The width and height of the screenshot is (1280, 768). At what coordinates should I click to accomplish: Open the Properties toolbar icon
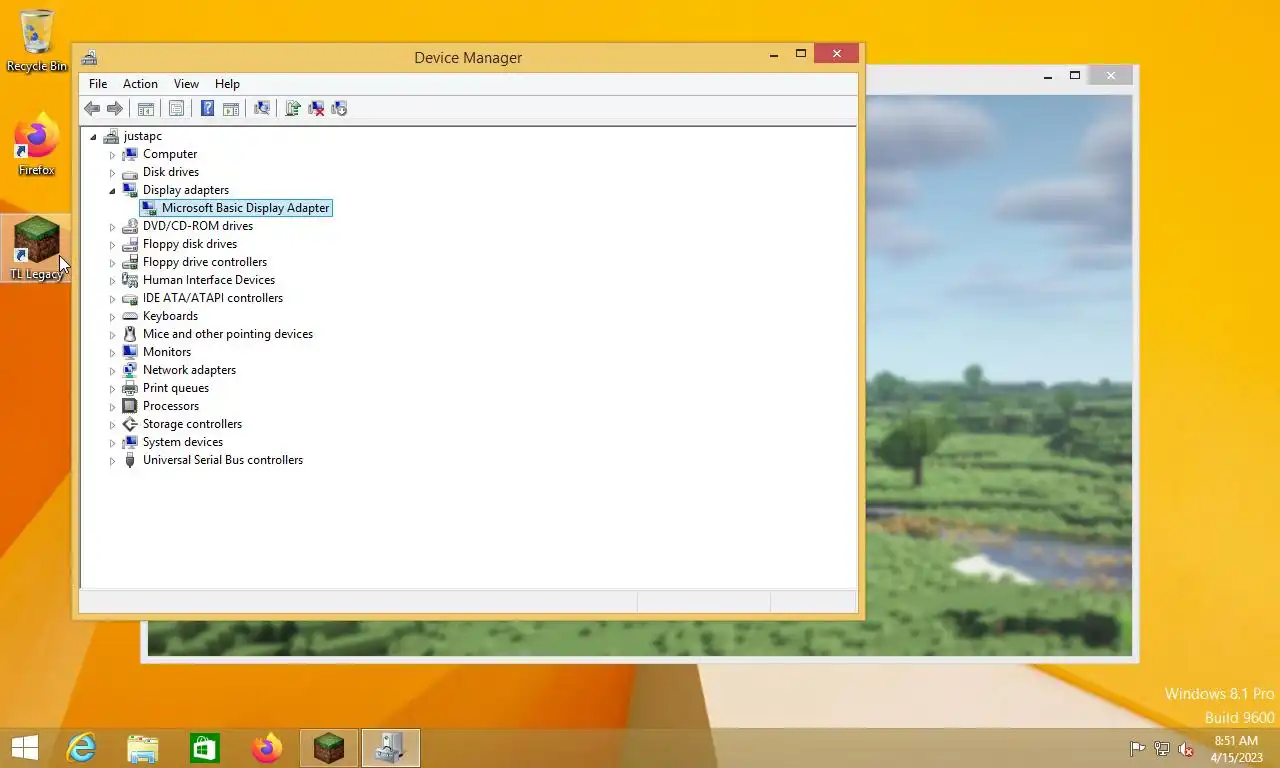point(176,108)
